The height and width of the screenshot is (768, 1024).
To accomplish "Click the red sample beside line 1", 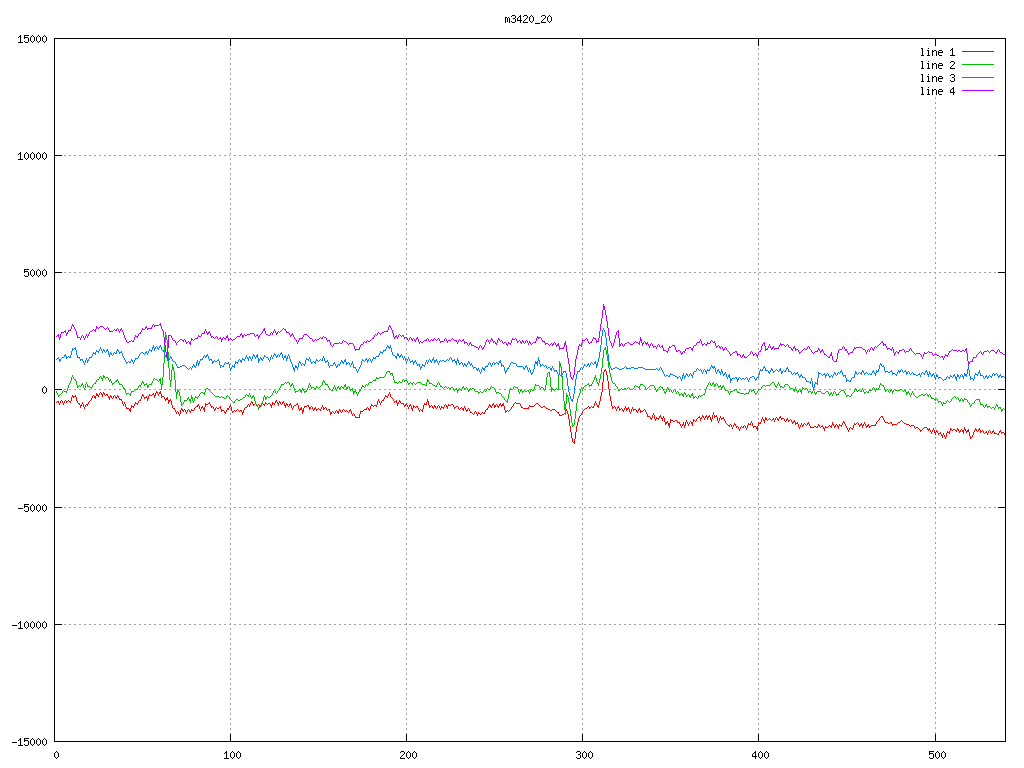I will tap(979, 52).
